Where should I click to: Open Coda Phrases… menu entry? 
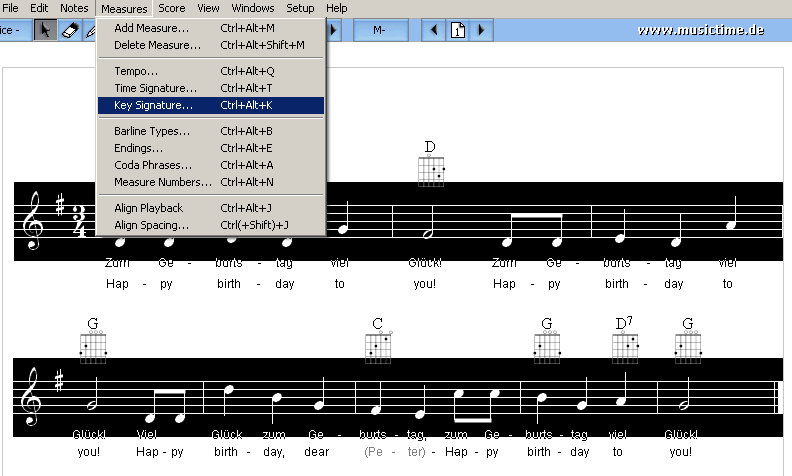coord(211,165)
